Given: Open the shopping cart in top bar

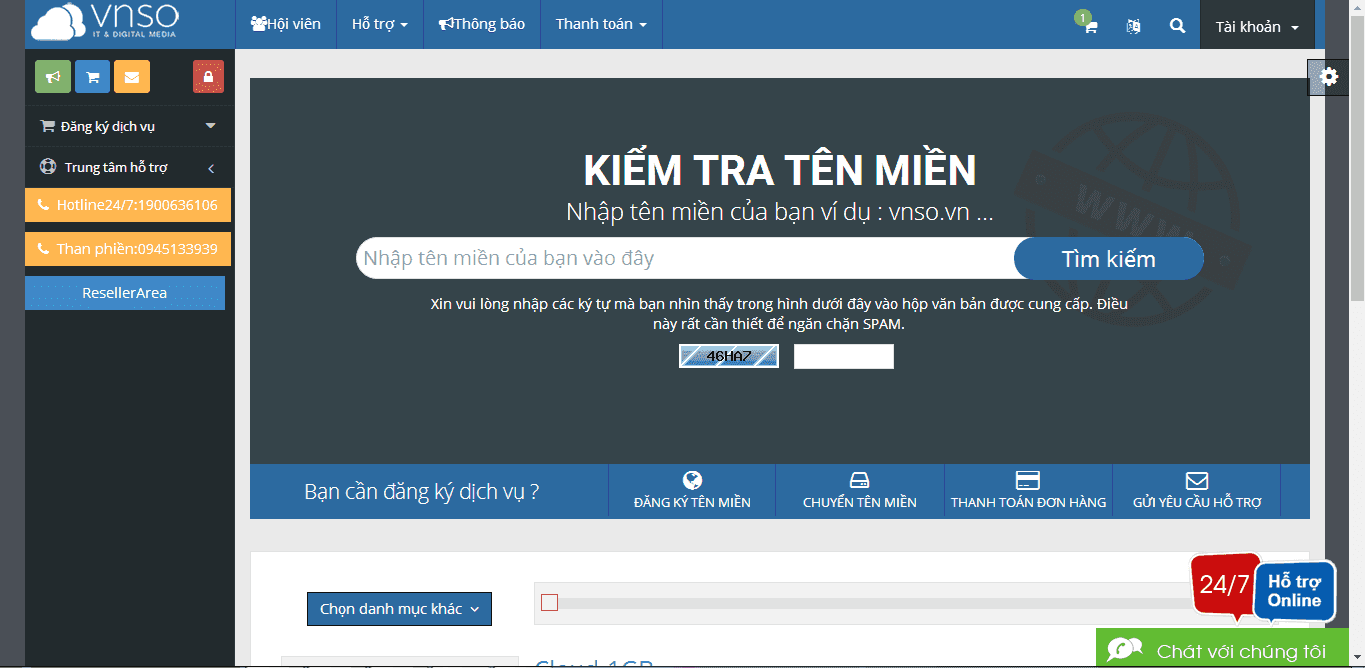Looking at the screenshot, I should (x=1089, y=25).
